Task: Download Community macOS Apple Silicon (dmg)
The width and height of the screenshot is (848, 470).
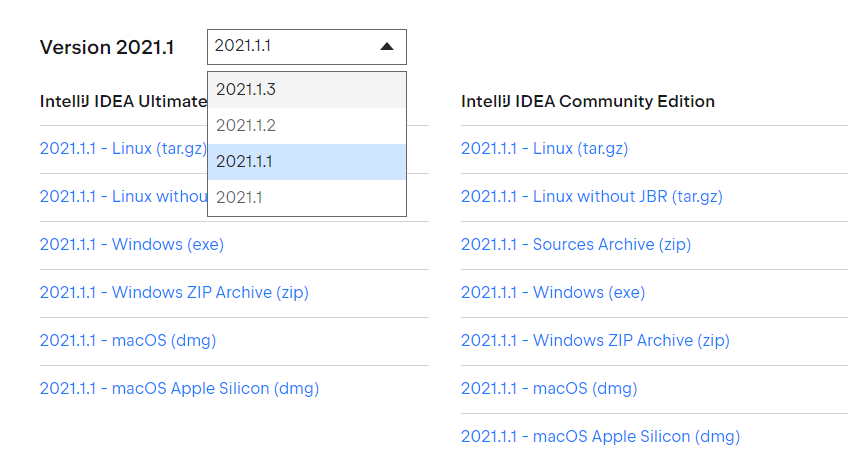Action: coord(600,436)
